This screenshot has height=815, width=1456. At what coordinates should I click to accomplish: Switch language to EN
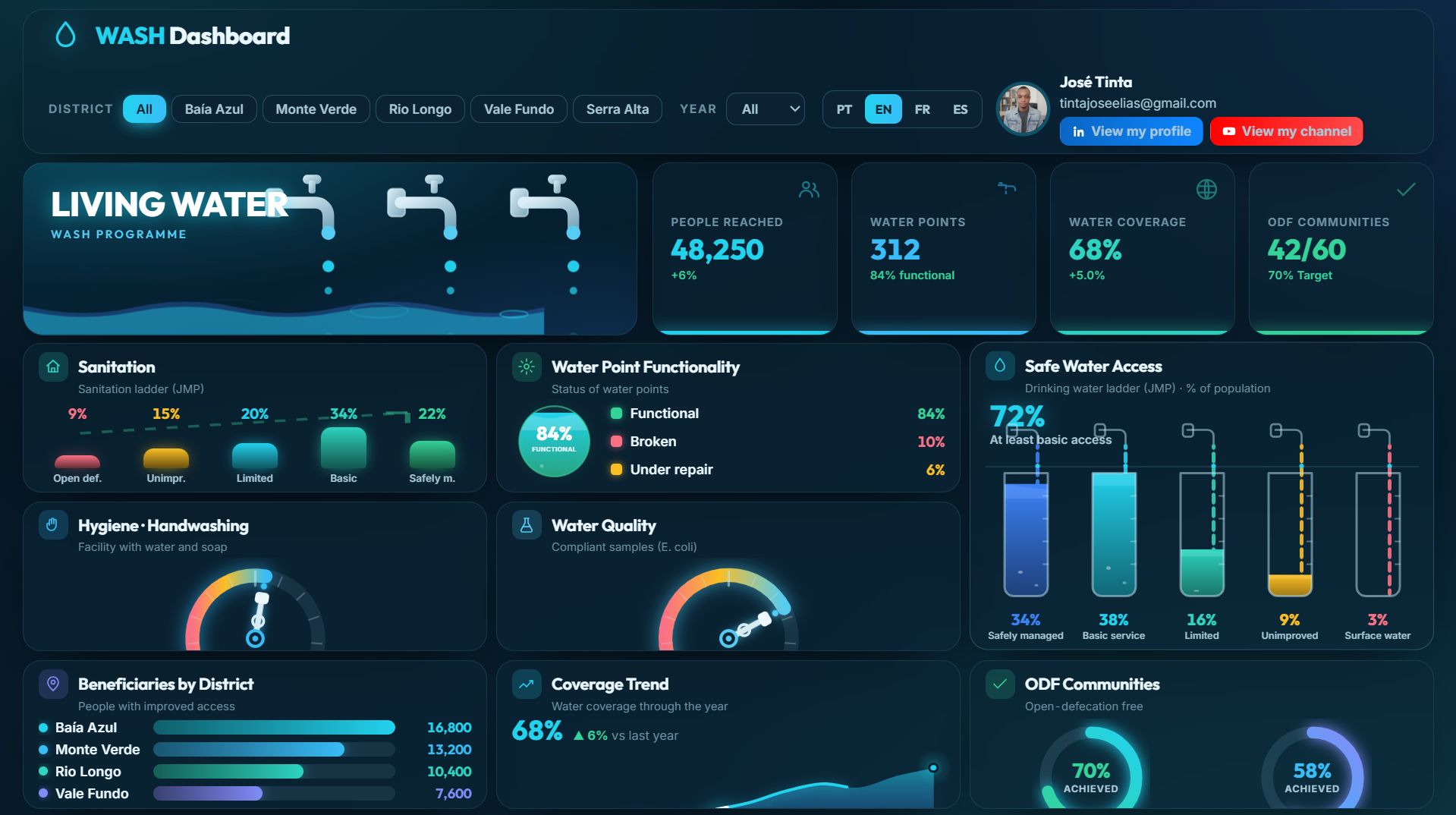click(x=883, y=109)
